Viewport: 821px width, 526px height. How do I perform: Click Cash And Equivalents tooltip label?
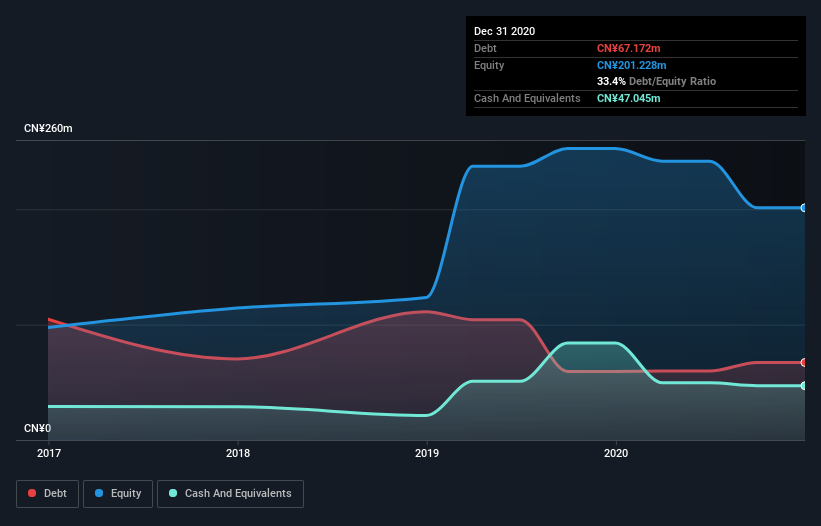527,98
